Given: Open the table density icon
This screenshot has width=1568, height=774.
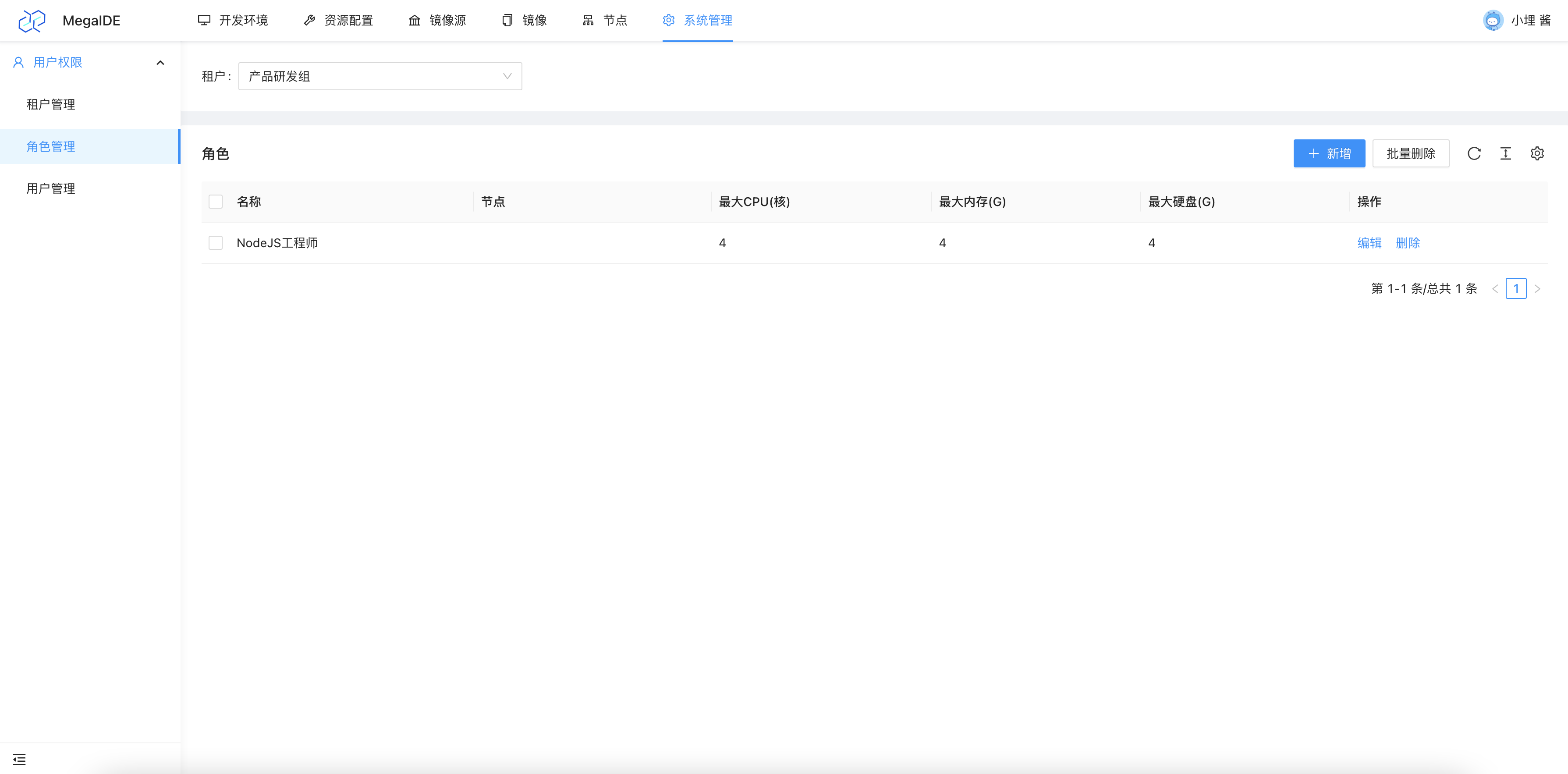Looking at the screenshot, I should click(1505, 153).
